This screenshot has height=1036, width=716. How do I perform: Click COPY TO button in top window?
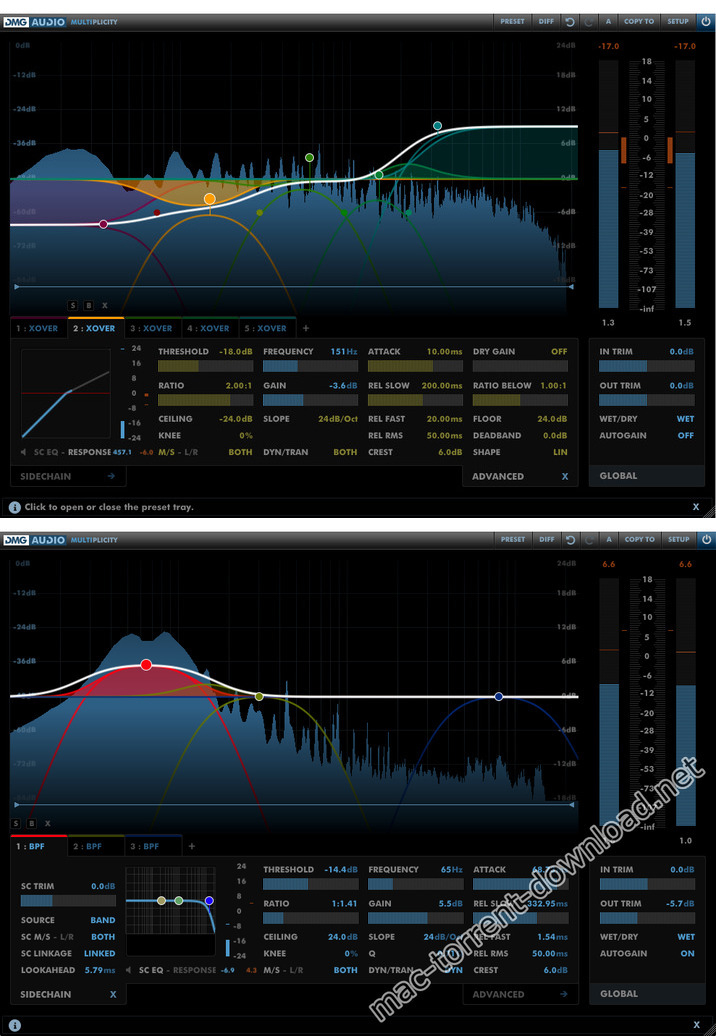(639, 21)
